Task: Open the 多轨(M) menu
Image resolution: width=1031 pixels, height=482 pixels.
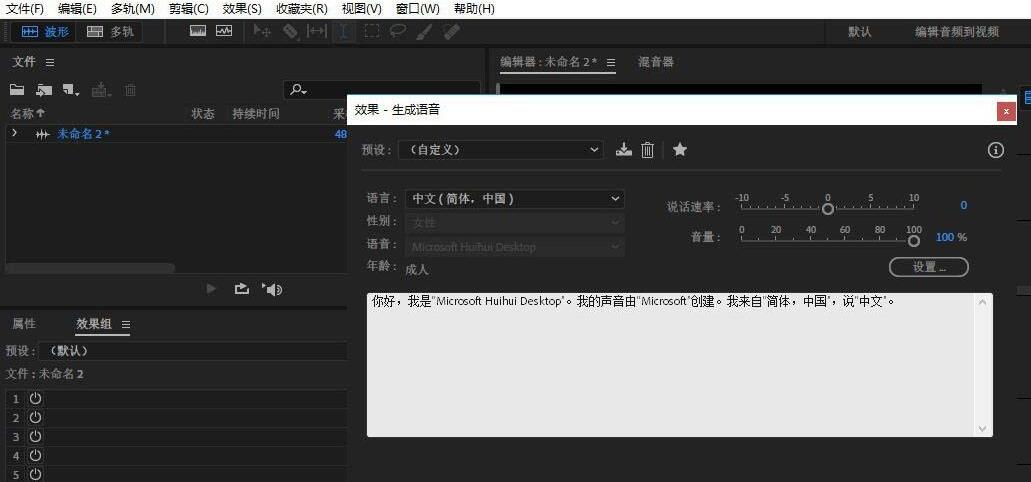Action: point(132,9)
